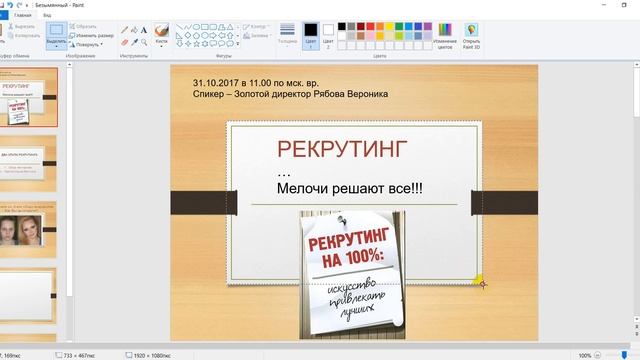Open the shape Fill (Заливка) dropdown
The image size is (640, 360).
(x=258, y=36)
